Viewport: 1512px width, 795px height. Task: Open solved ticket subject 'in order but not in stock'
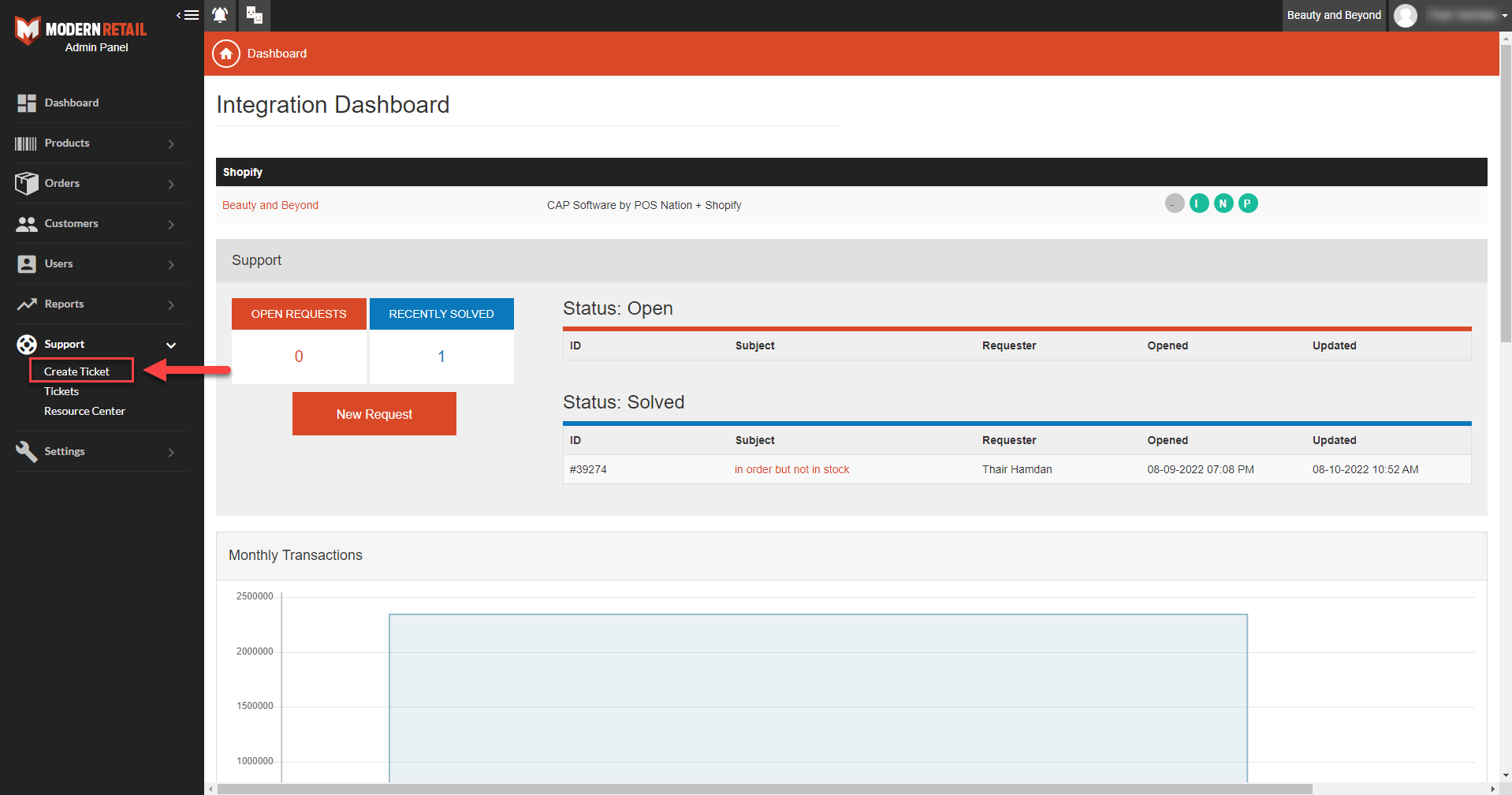pyautogui.click(x=791, y=468)
